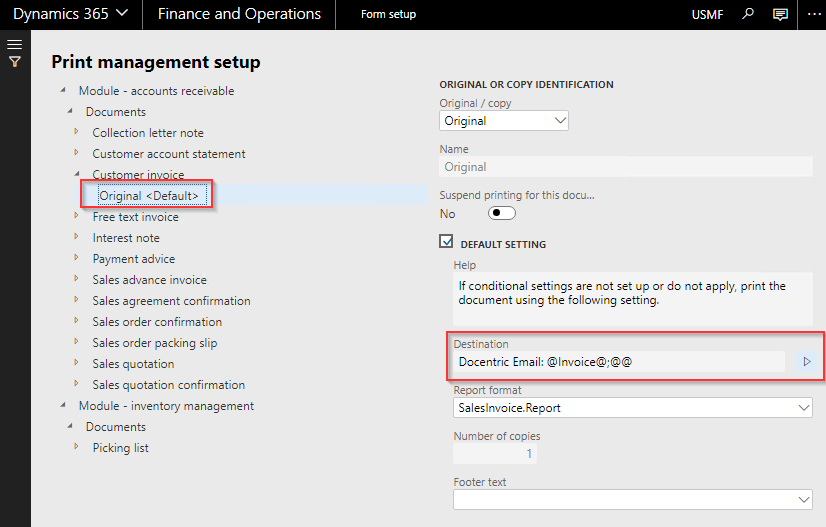
Task: Click the Form setup title
Action: click(x=388, y=14)
